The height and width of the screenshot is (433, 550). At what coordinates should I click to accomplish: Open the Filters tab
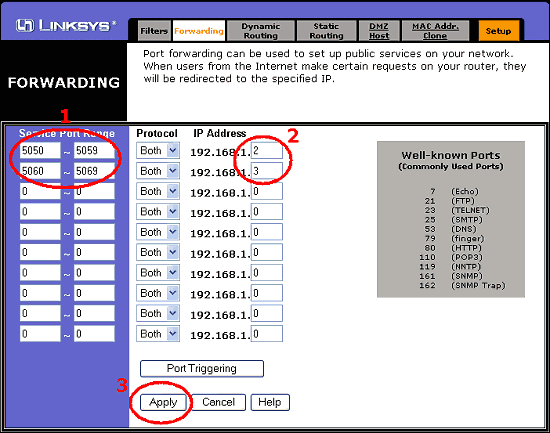coord(154,31)
